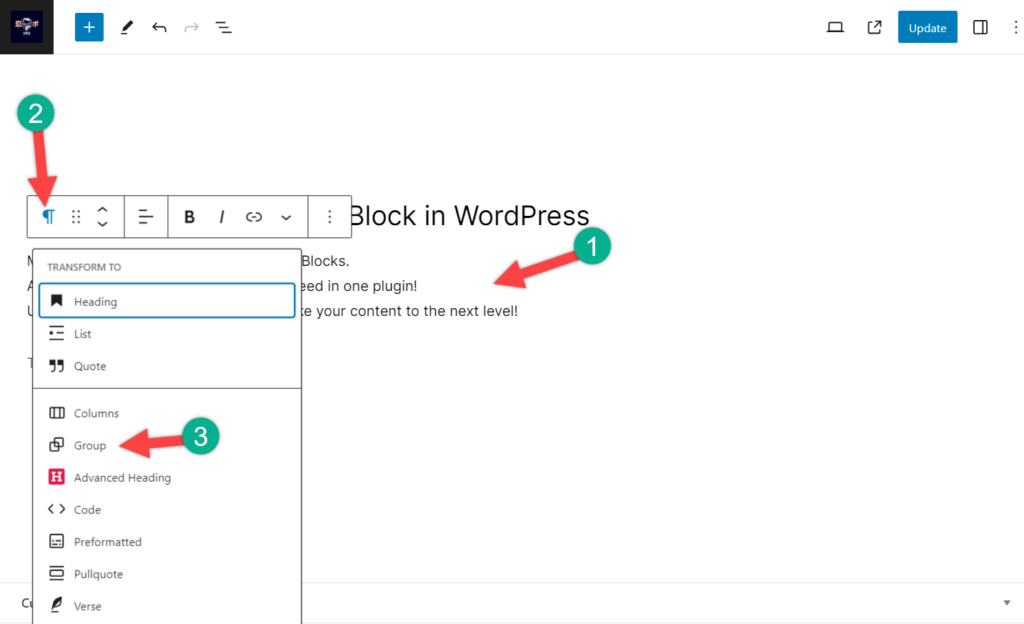This screenshot has height=624, width=1024.
Task: Toggle the settings sidebar panel
Action: pos(981,27)
